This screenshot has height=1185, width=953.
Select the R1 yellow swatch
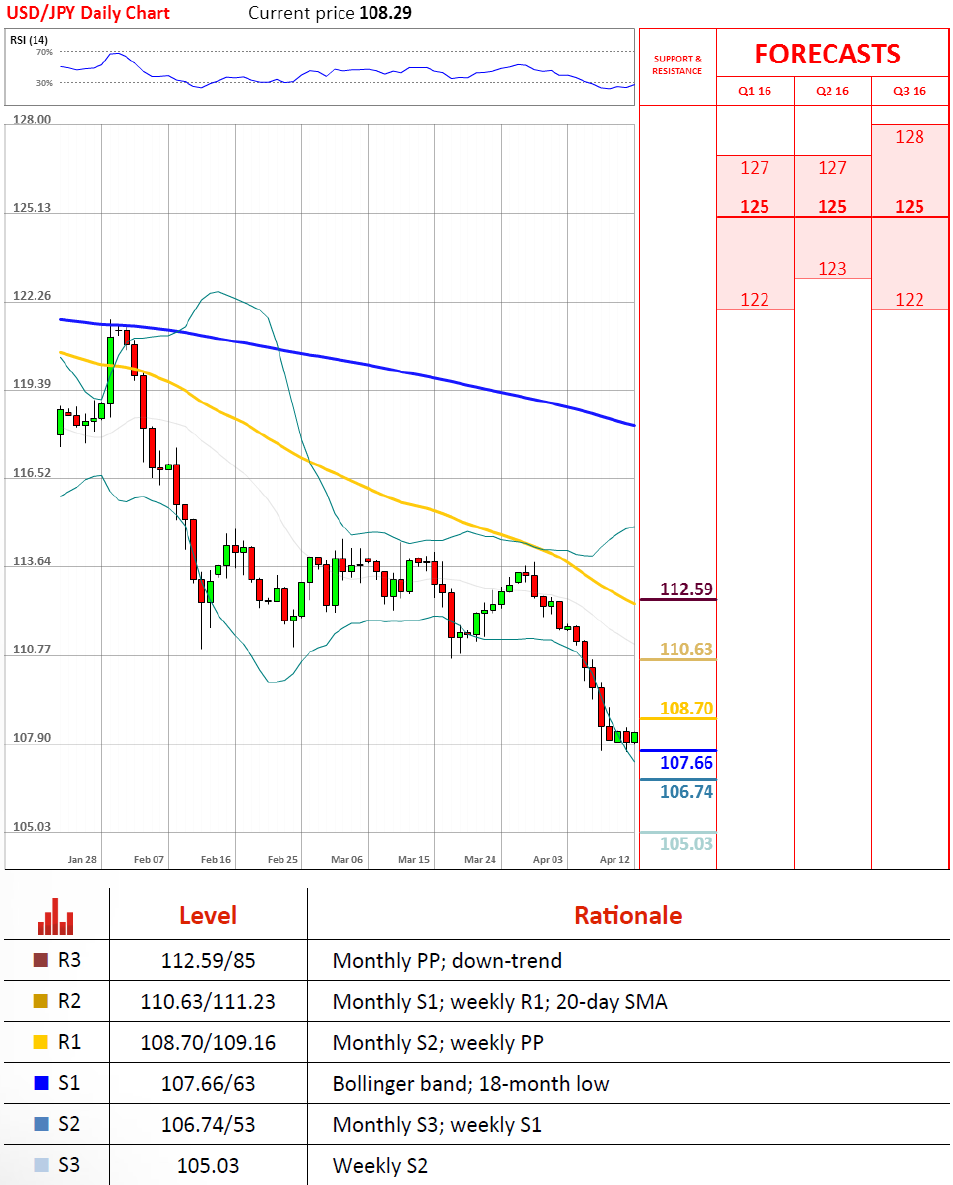(41, 1041)
